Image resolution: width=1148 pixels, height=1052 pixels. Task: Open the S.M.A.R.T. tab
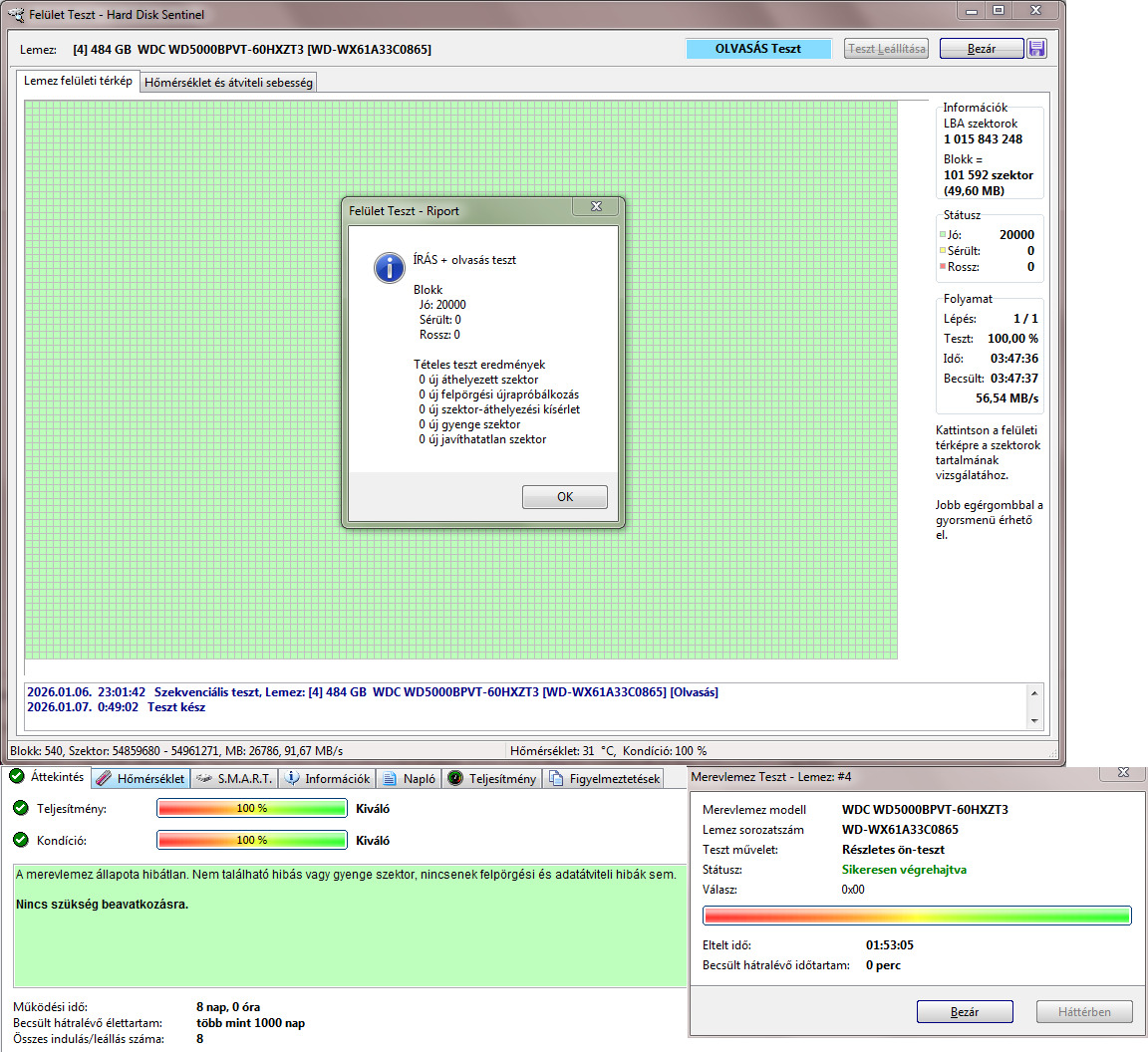(x=236, y=778)
